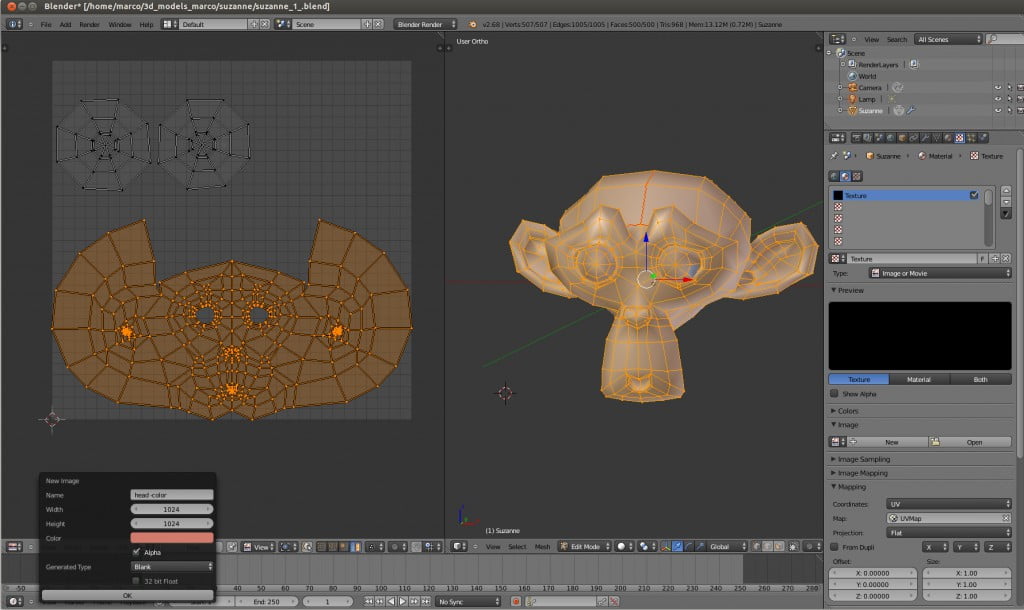Move texture slot up arrow
The image size is (1024, 610).
[x=1006, y=191]
